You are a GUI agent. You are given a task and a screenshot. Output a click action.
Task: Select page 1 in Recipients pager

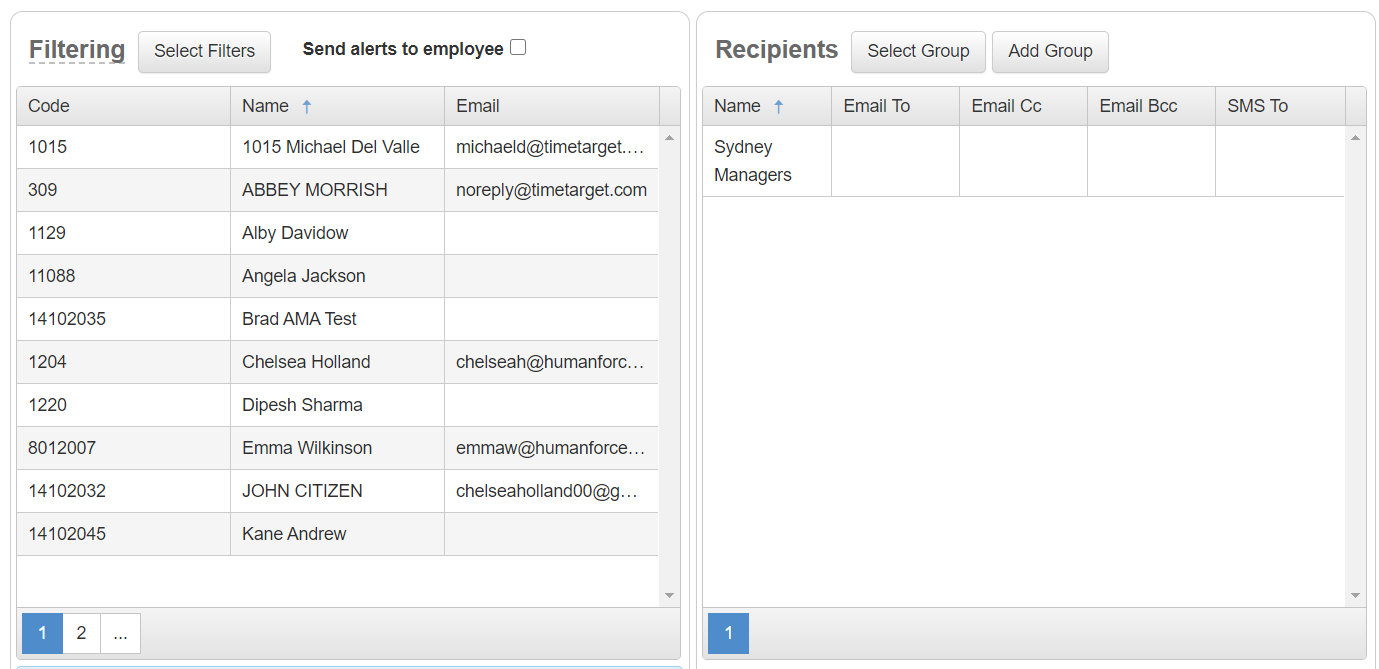pyautogui.click(x=728, y=633)
